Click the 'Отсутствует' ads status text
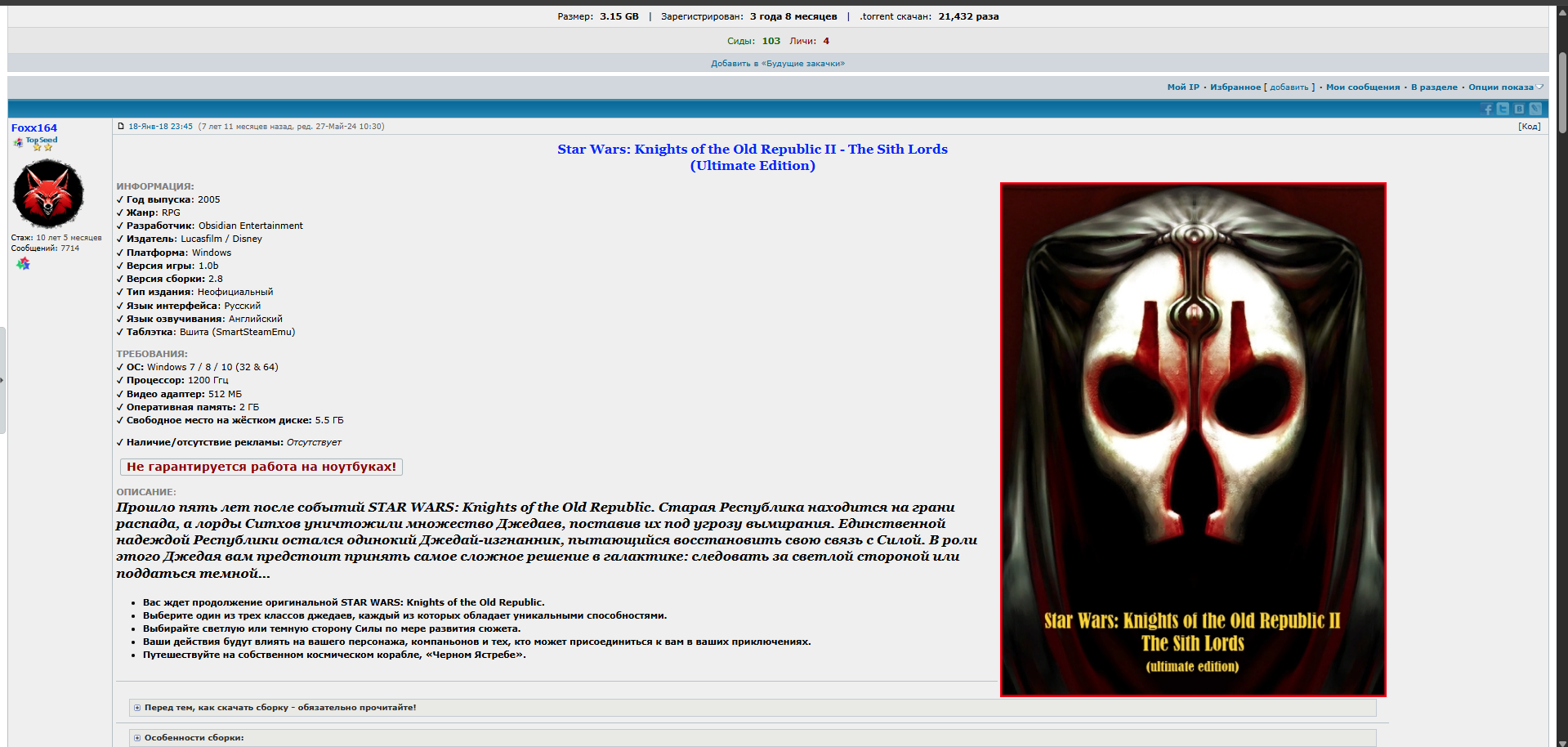The width and height of the screenshot is (1568, 747). pos(314,442)
